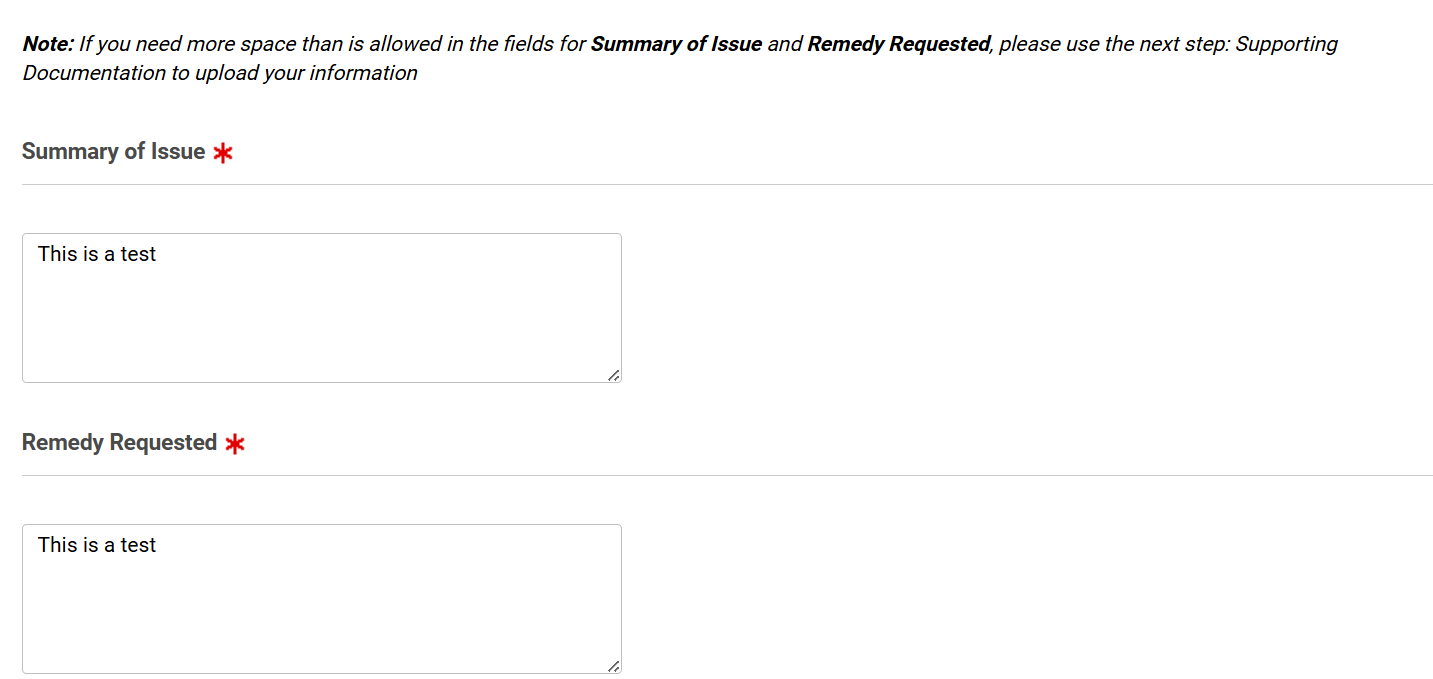Click "This is a test" in Summary box
The image size is (1433, 679).
pyautogui.click(x=97, y=255)
